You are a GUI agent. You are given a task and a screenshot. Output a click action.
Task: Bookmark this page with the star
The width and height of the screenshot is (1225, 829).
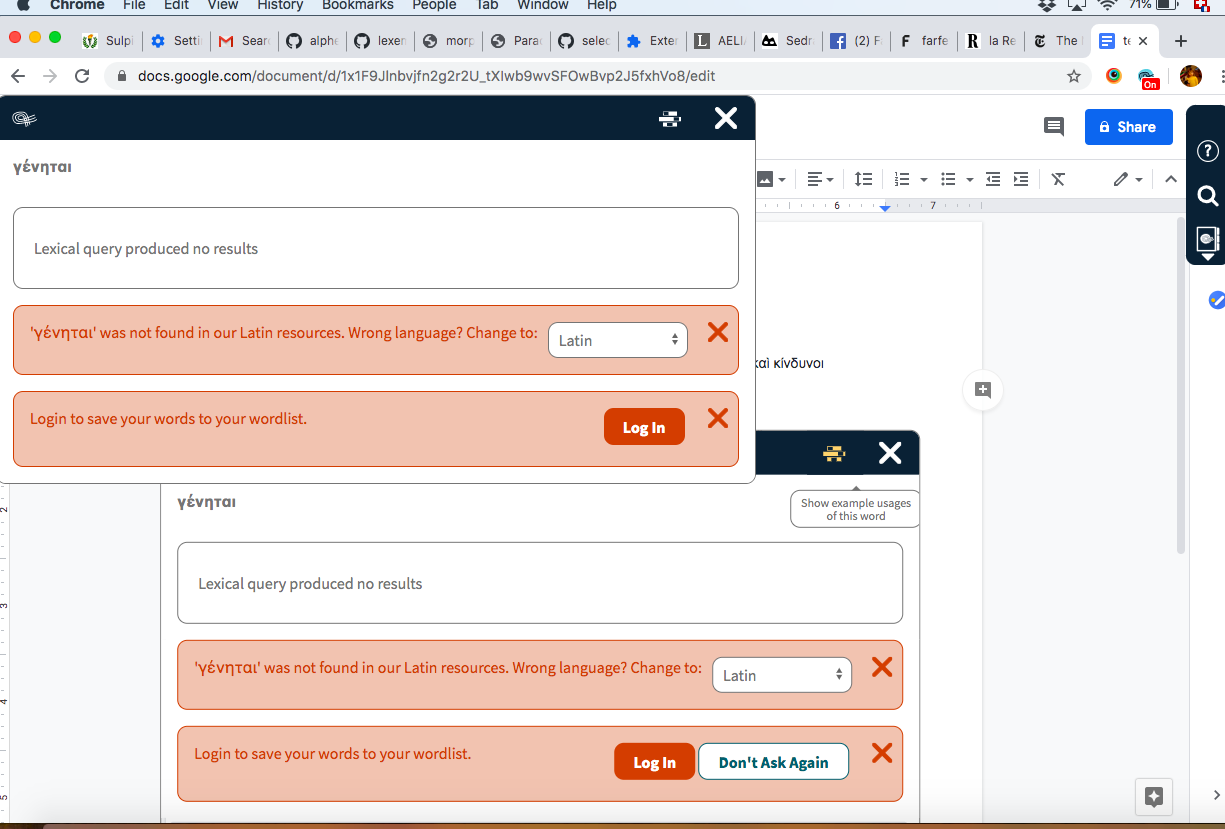(1073, 75)
